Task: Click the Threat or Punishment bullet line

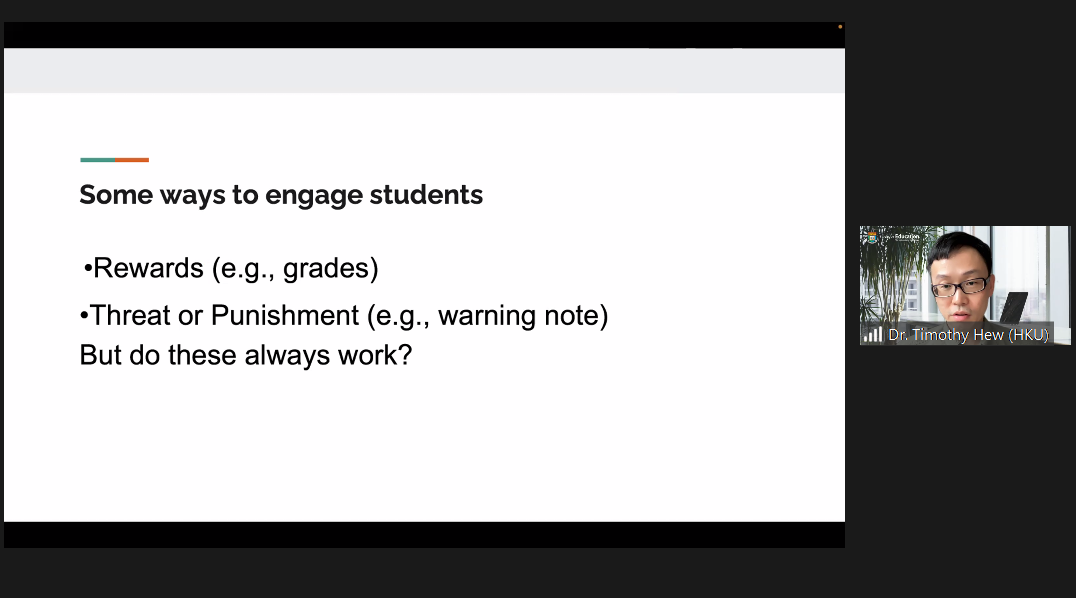Action: [x=344, y=316]
